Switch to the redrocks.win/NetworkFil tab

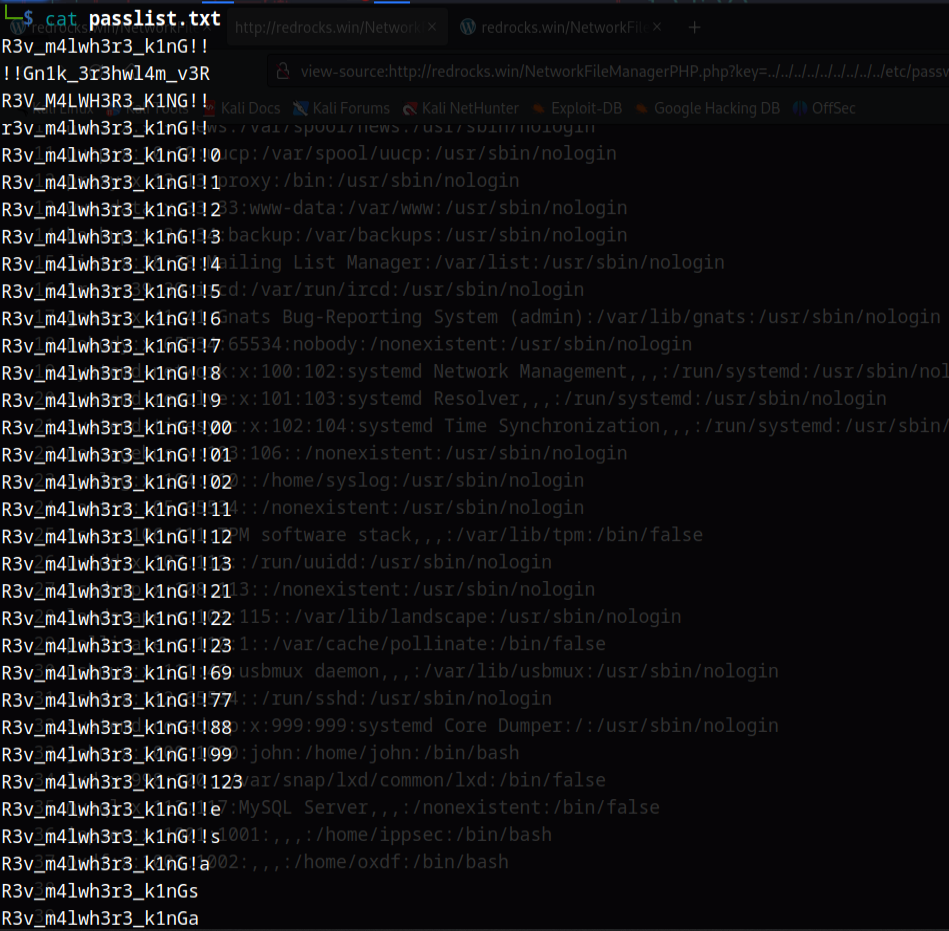point(560,28)
